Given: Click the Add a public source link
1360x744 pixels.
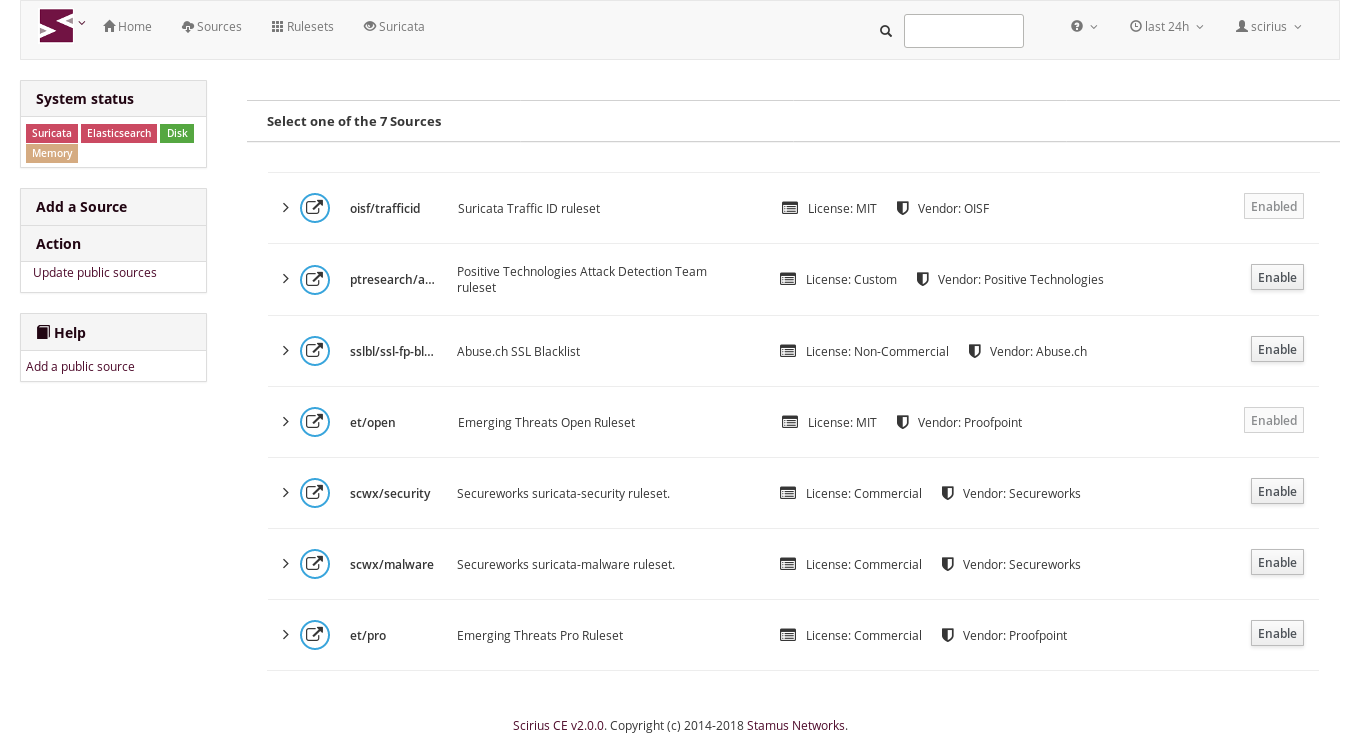Looking at the screenshot, I should coord(80,367).
